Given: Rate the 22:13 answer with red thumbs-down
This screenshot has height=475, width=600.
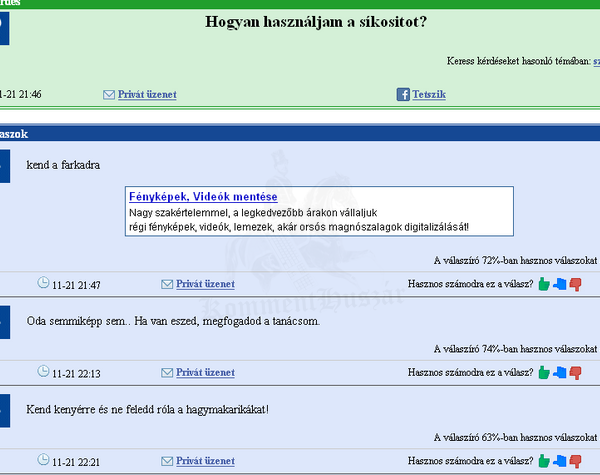Looking at the screenshot, I should [x=575, y=373].
